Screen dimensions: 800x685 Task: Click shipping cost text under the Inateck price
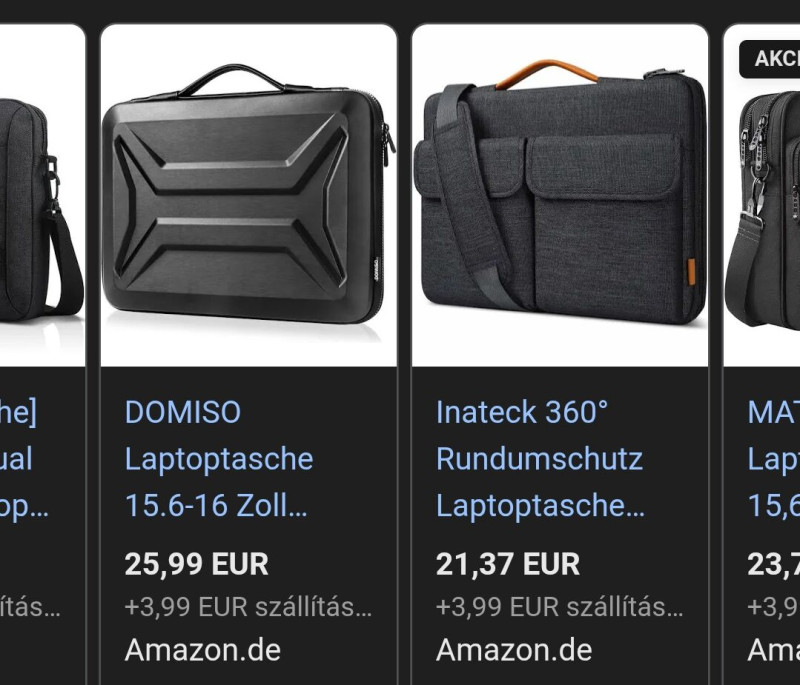pyautogui.click(x=560, y=607)
